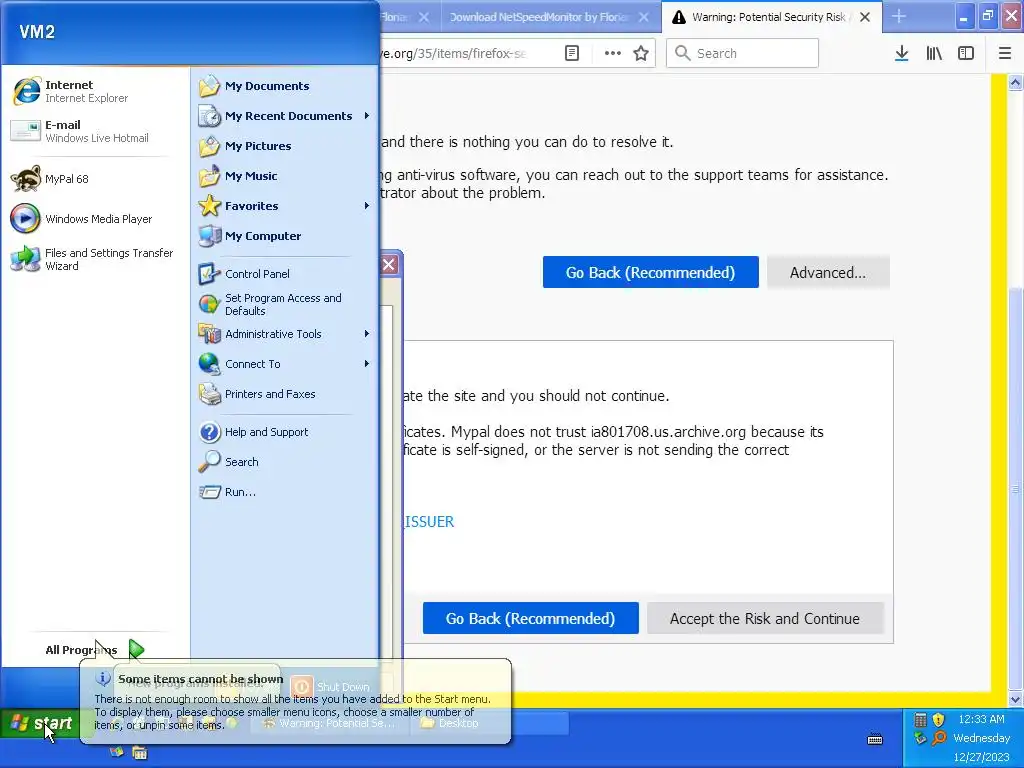Viewport: 1024px width, 768px height.
Task: Expand Favorites submenu
Action: click(x=285, y=206)
